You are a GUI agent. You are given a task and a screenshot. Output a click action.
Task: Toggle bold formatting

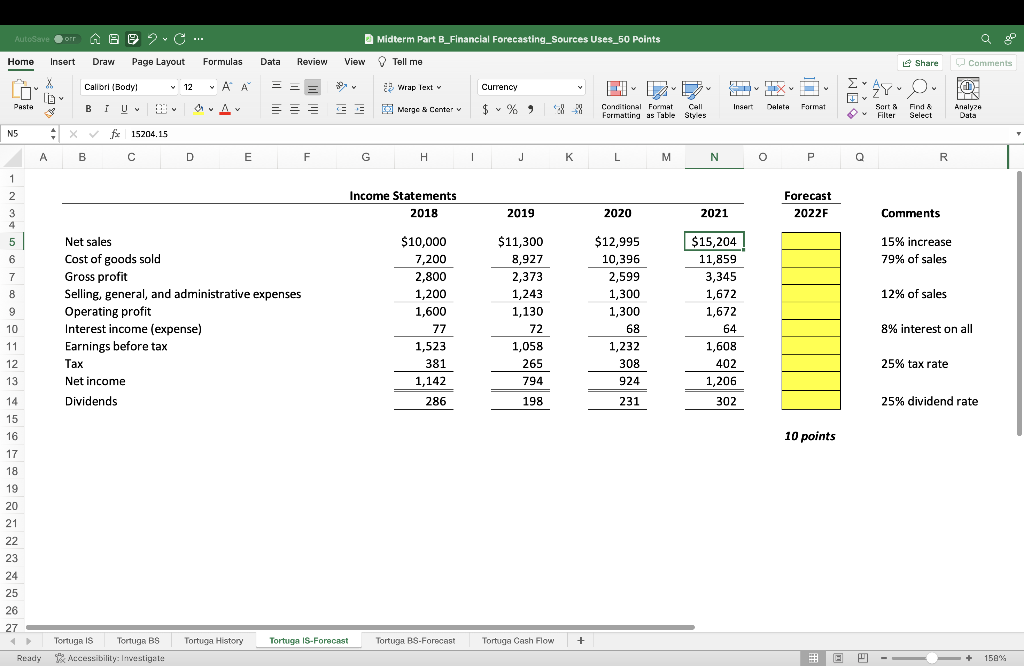[88, 109]
